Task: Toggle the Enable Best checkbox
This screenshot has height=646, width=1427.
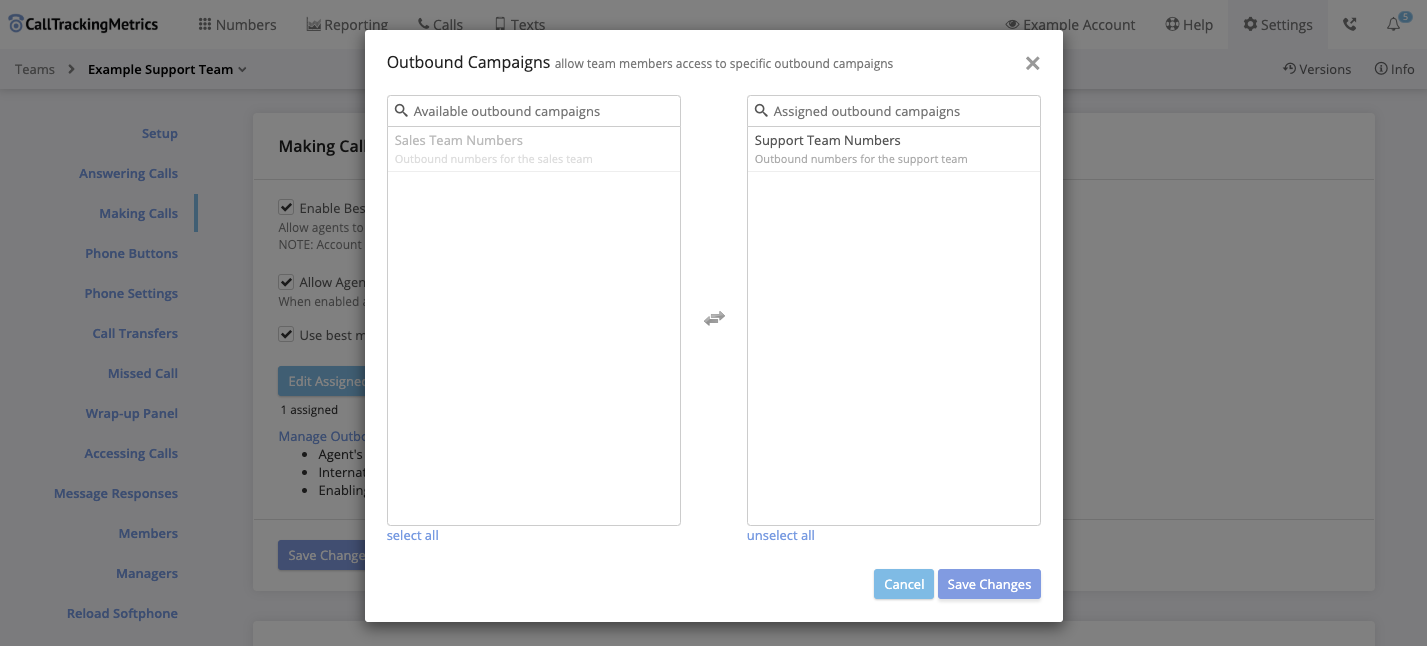Action: 286,208
